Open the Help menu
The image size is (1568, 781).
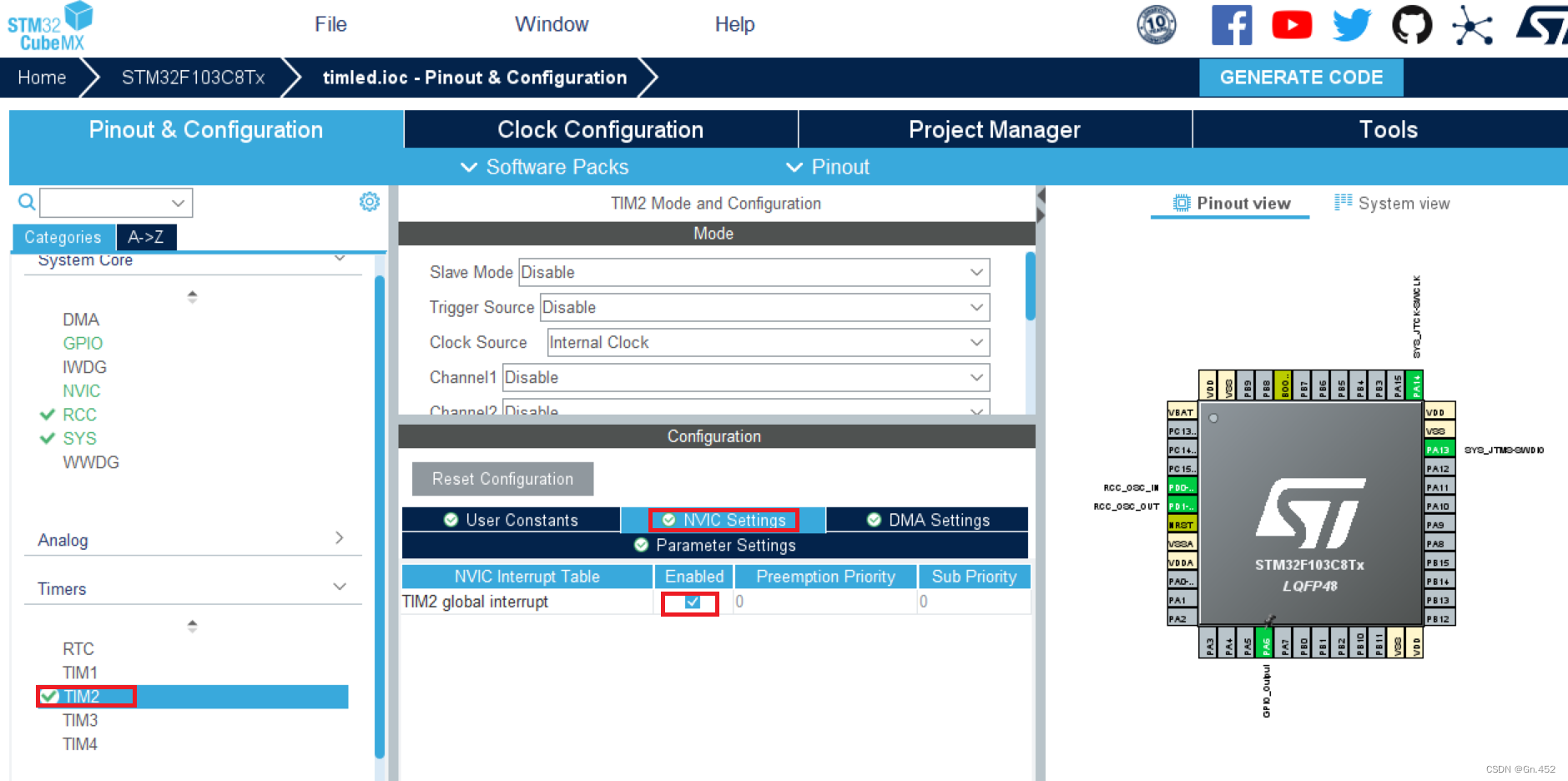tap(734, 24)
